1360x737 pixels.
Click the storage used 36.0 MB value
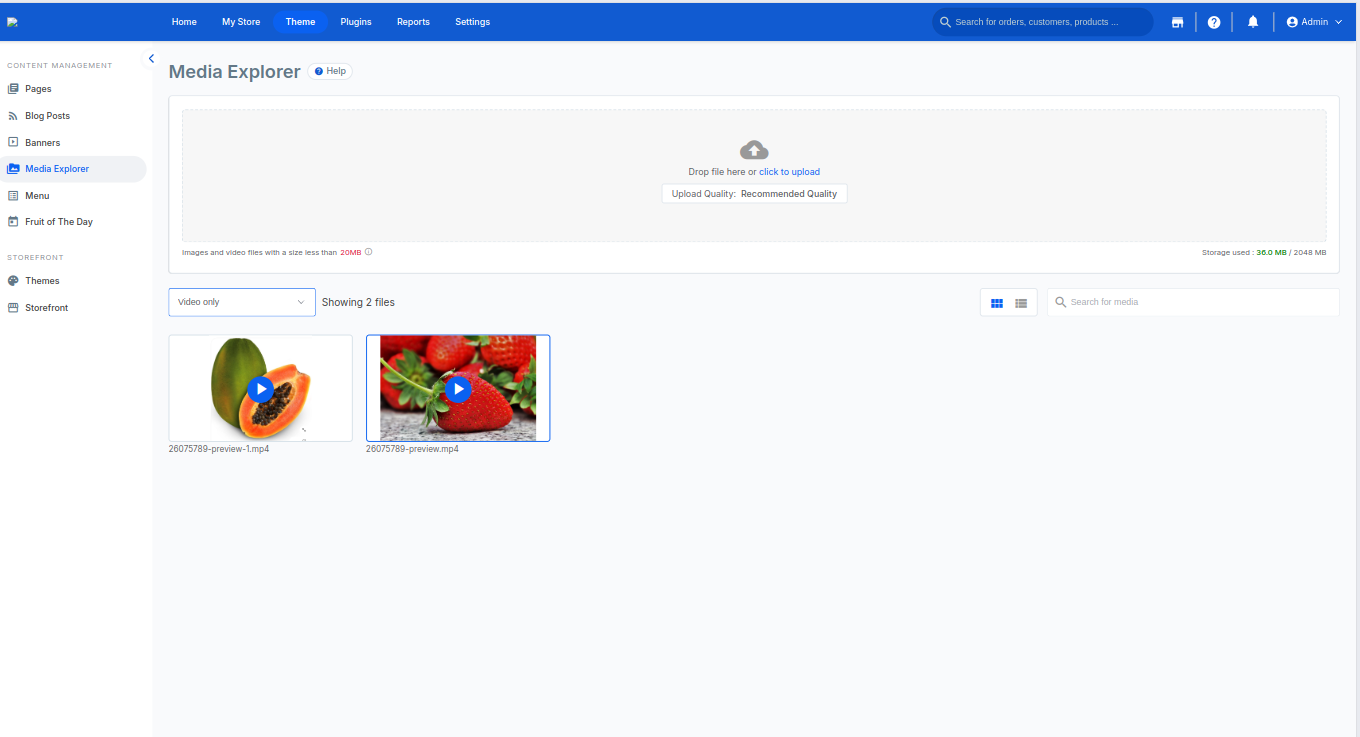point(1271,253)
